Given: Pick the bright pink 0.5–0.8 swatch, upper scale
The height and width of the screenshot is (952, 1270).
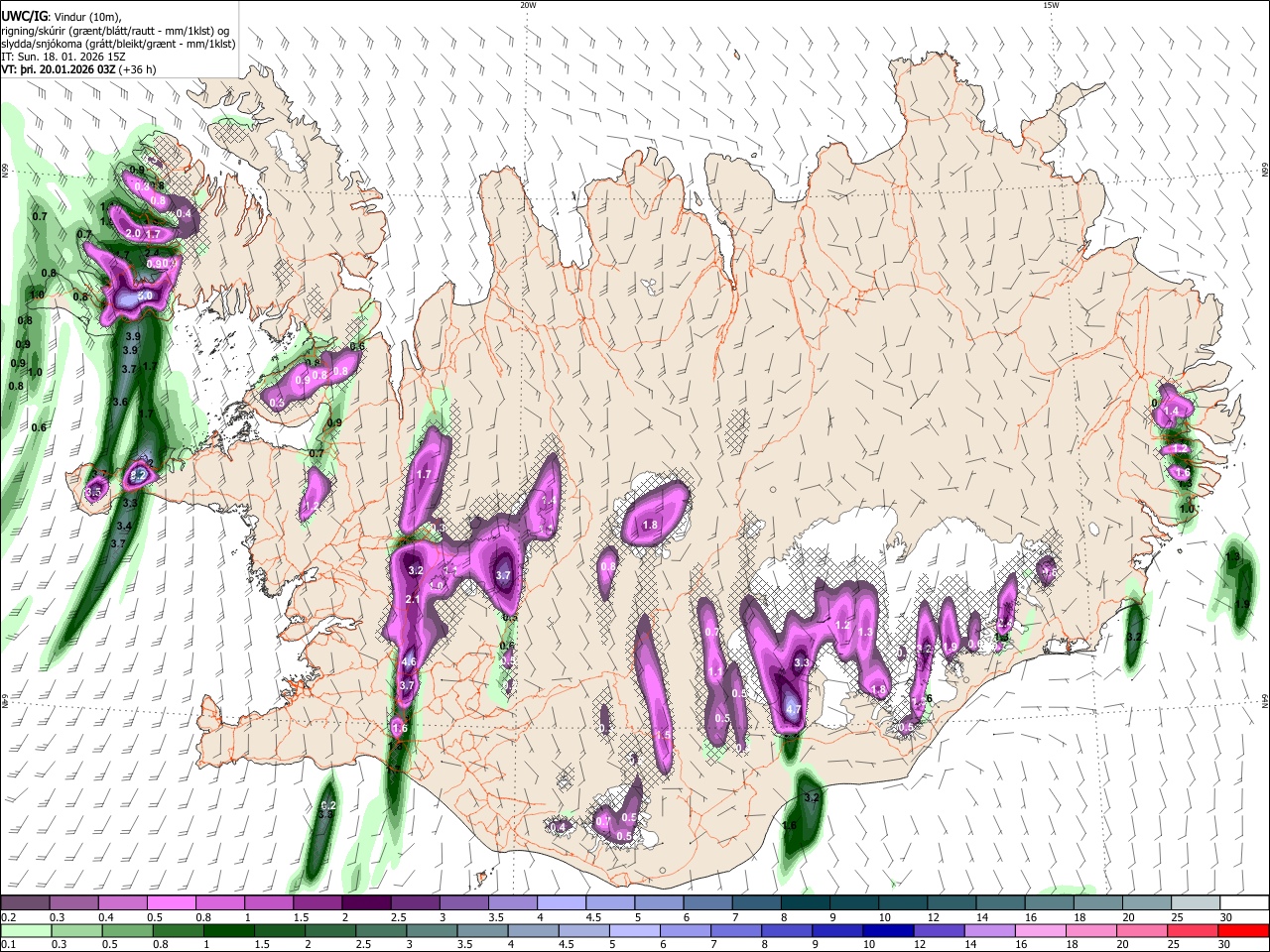Looking at the screenshot, I should point(171,902).
